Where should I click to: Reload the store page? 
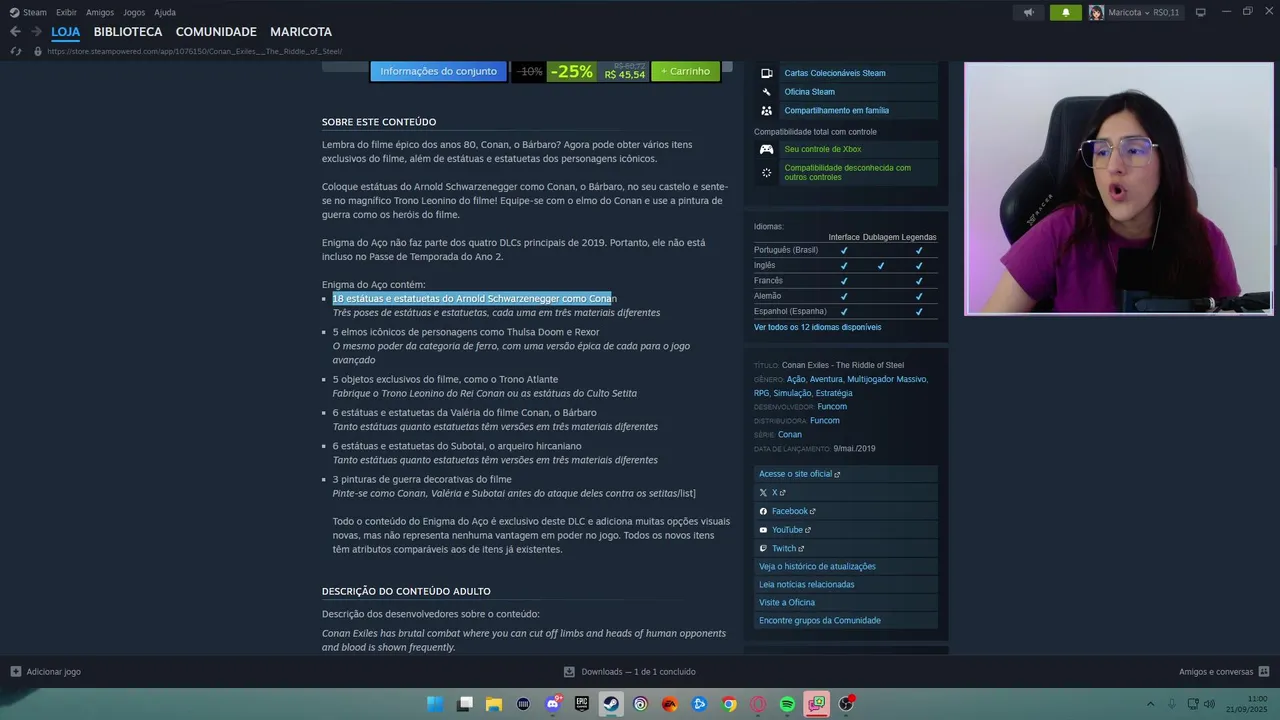coord(16,51)
